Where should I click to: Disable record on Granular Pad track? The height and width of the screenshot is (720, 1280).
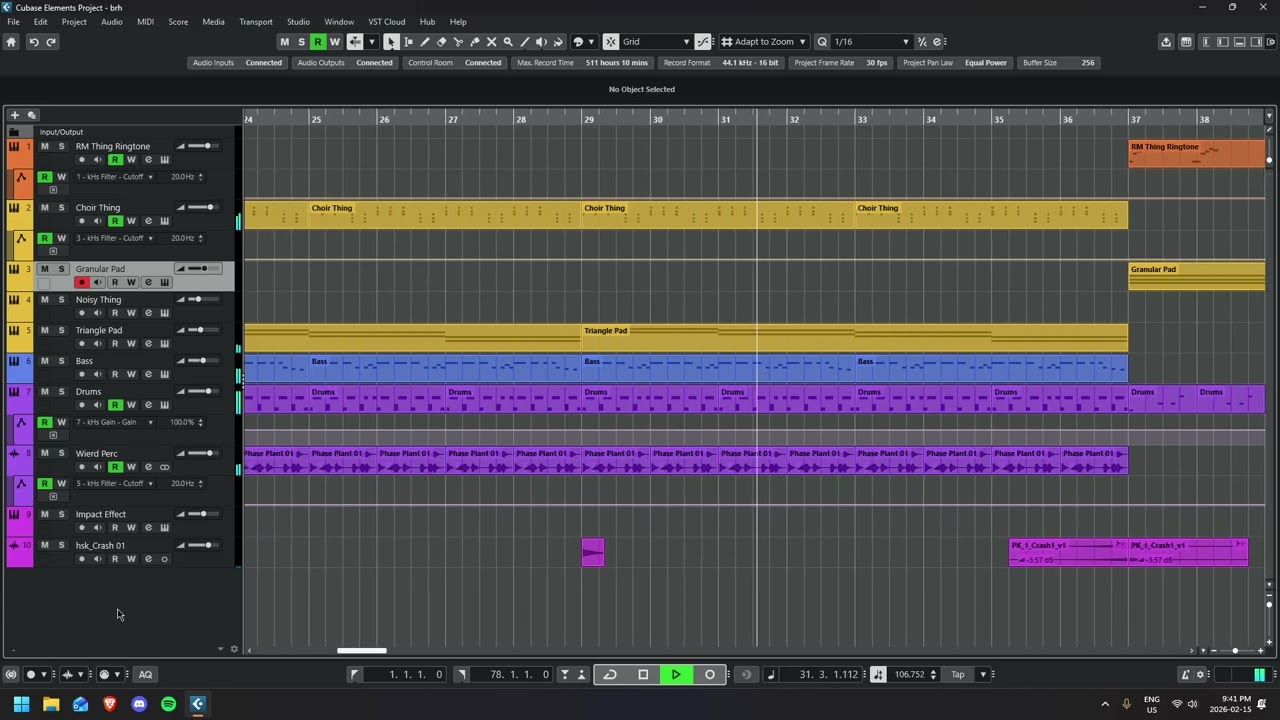coord(82,282)
